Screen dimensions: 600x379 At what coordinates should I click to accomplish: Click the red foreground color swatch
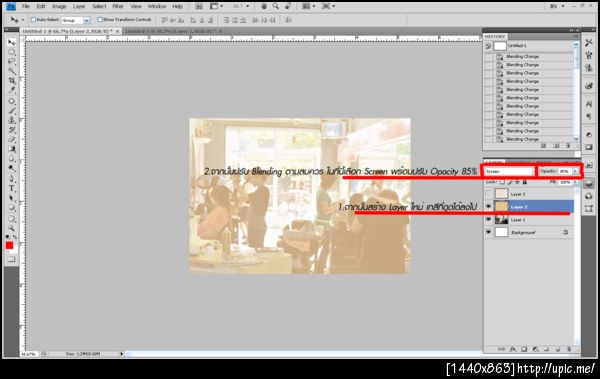pos(10,245)
